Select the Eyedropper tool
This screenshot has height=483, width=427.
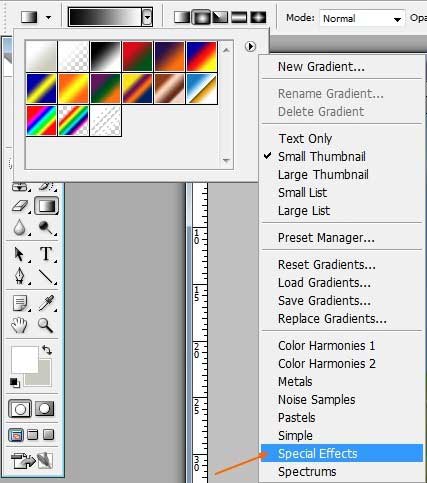click(46, 303)
